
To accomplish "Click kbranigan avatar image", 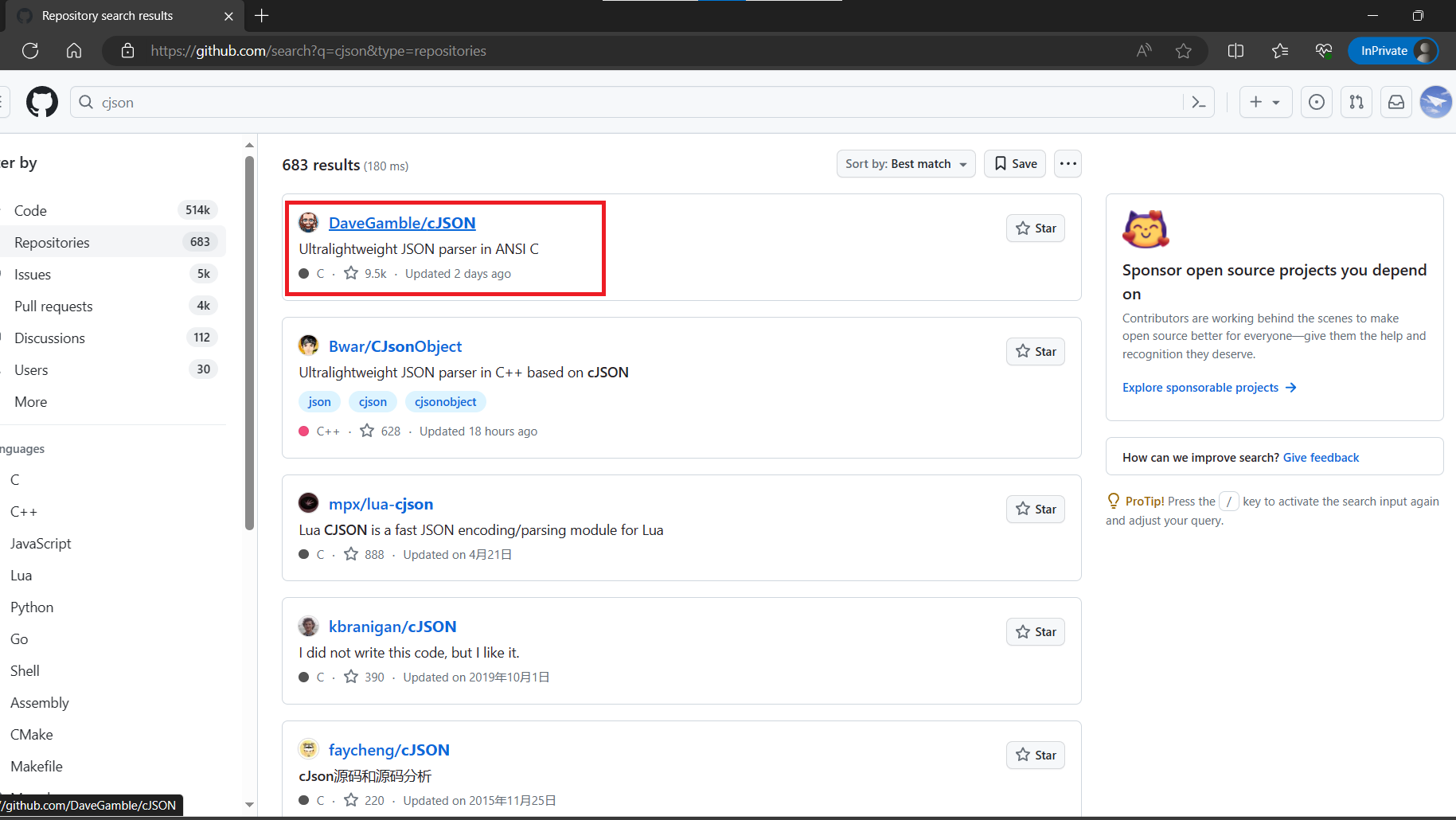I will coord(308,626).
